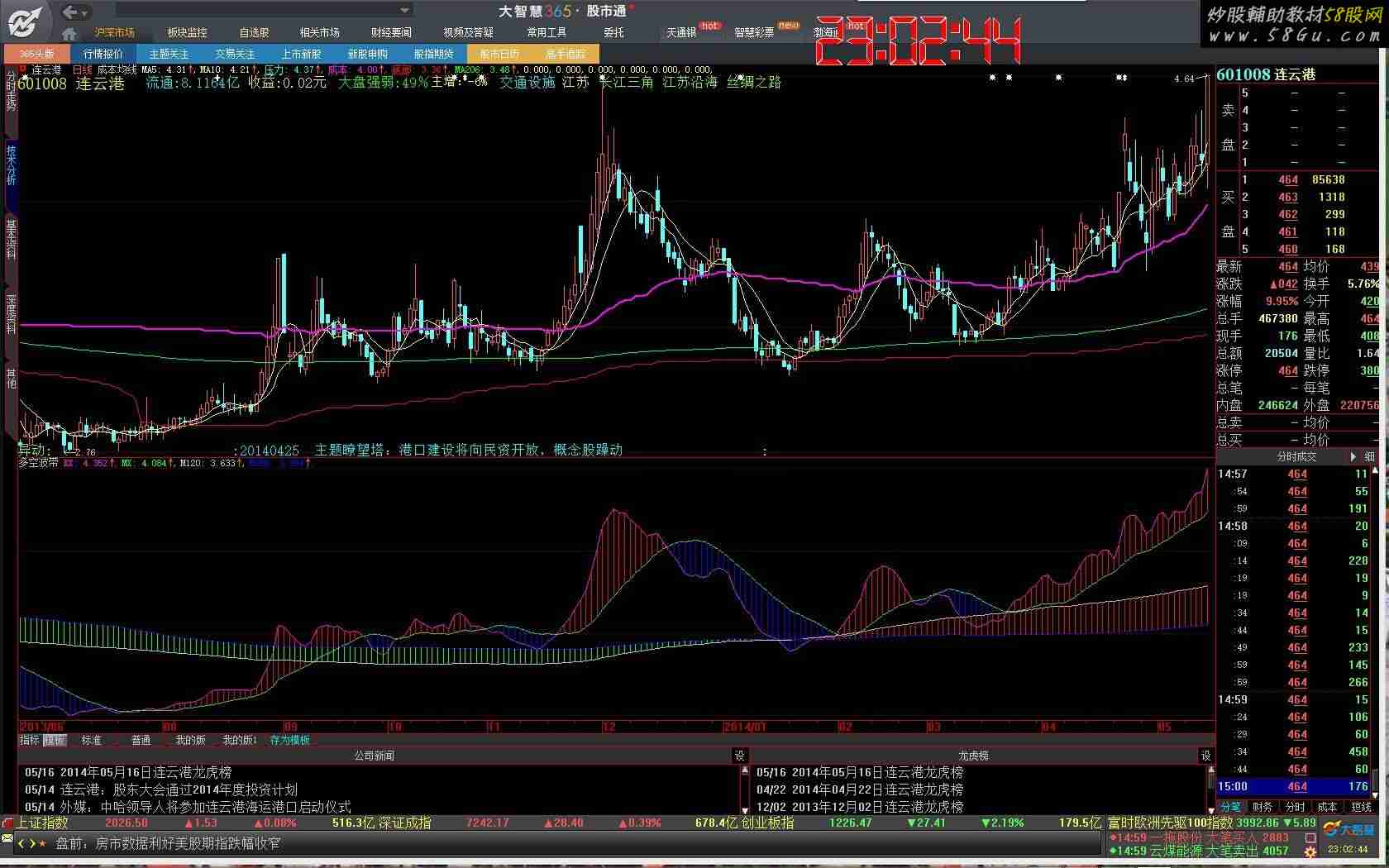Click 设 settings on 公司新闻 panel
The image size is (1389, 868).
click(739, 755)
